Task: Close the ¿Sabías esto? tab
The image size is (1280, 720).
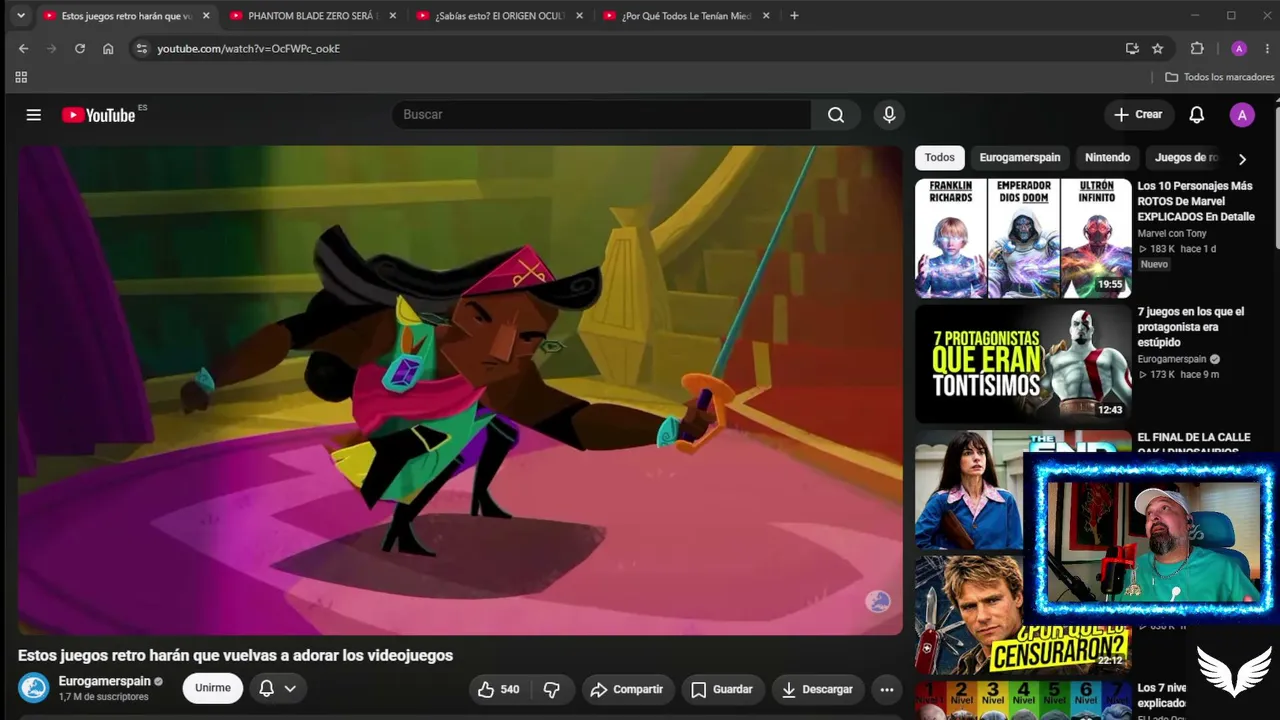Action: click(579, 16)
